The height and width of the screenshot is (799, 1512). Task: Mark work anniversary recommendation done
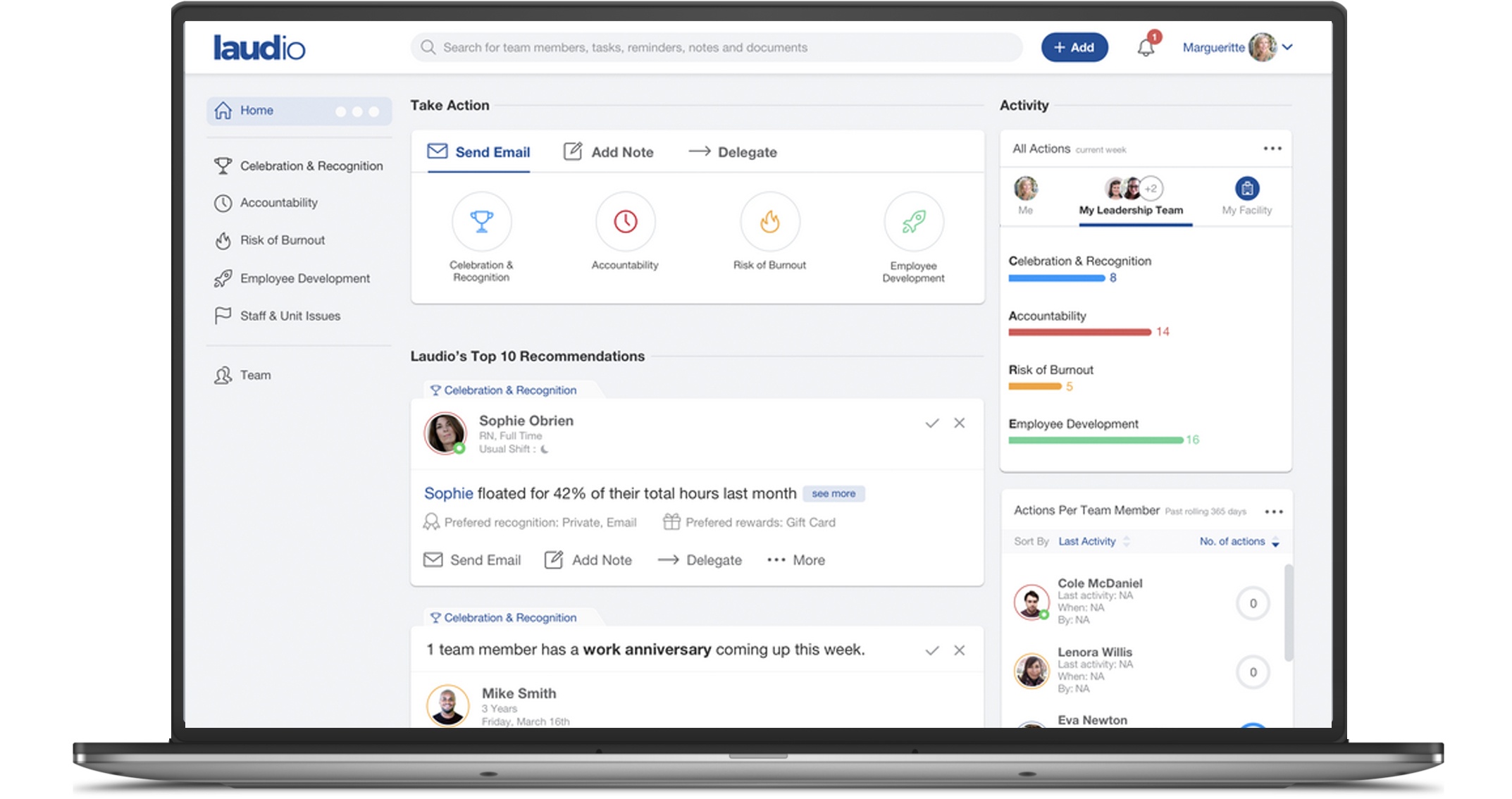(x=932, y=650)
